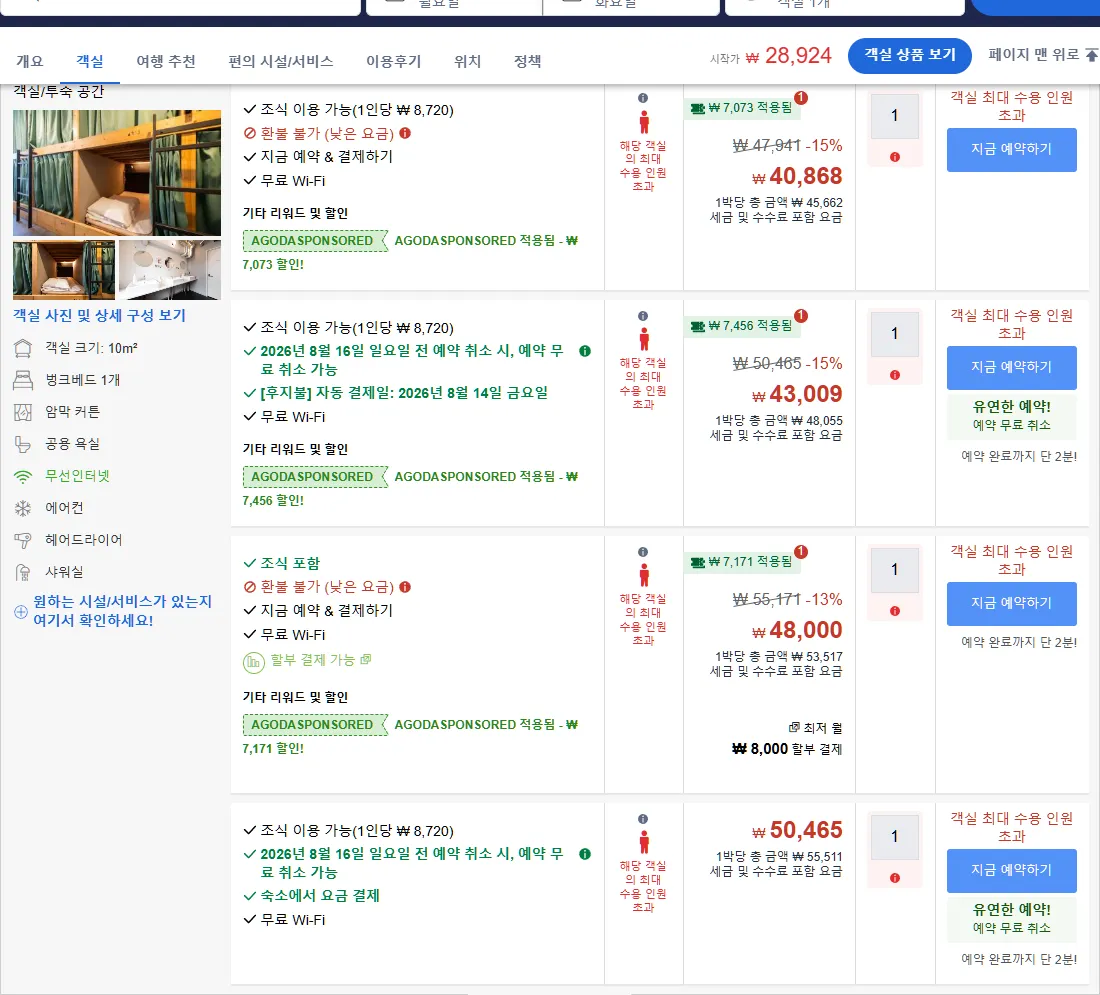
Task: Click red warning icon under quantity in ₩43,009 row
Action: click(894, 375)
